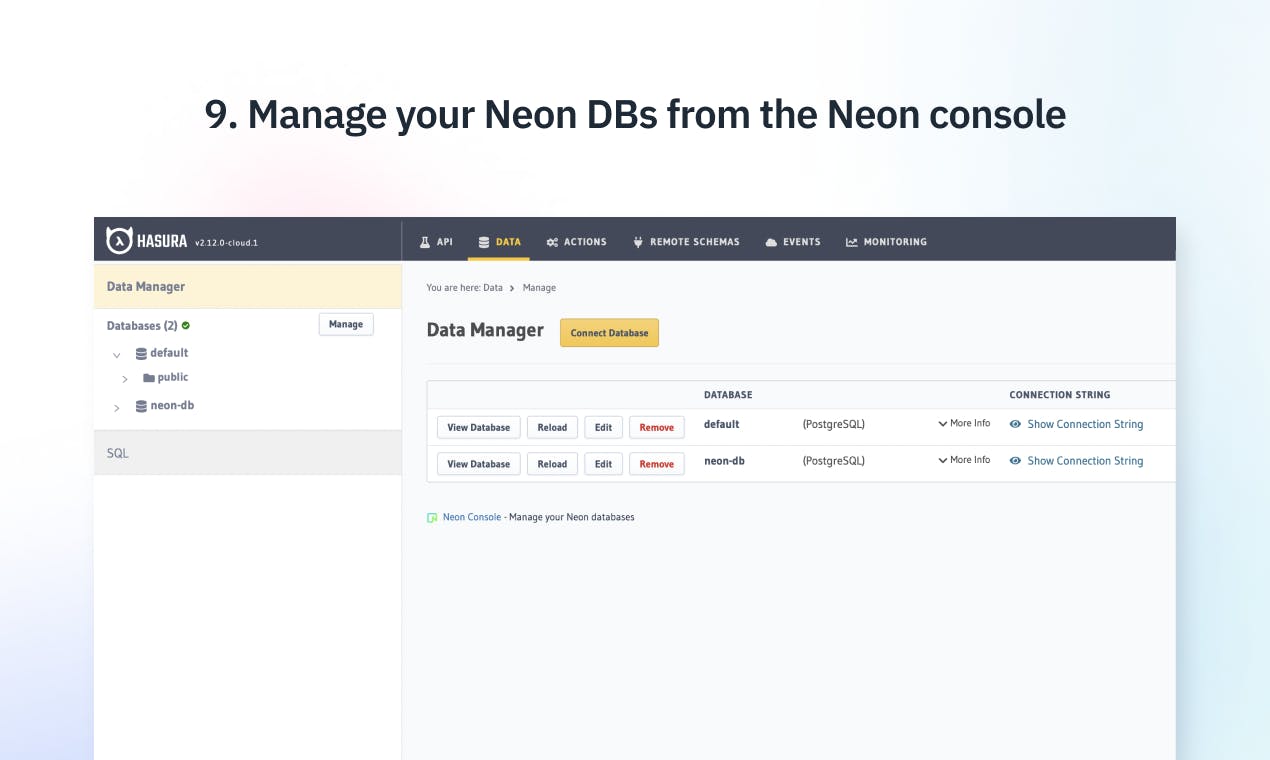Switch to the ACTIONS tab

[576, 242]
